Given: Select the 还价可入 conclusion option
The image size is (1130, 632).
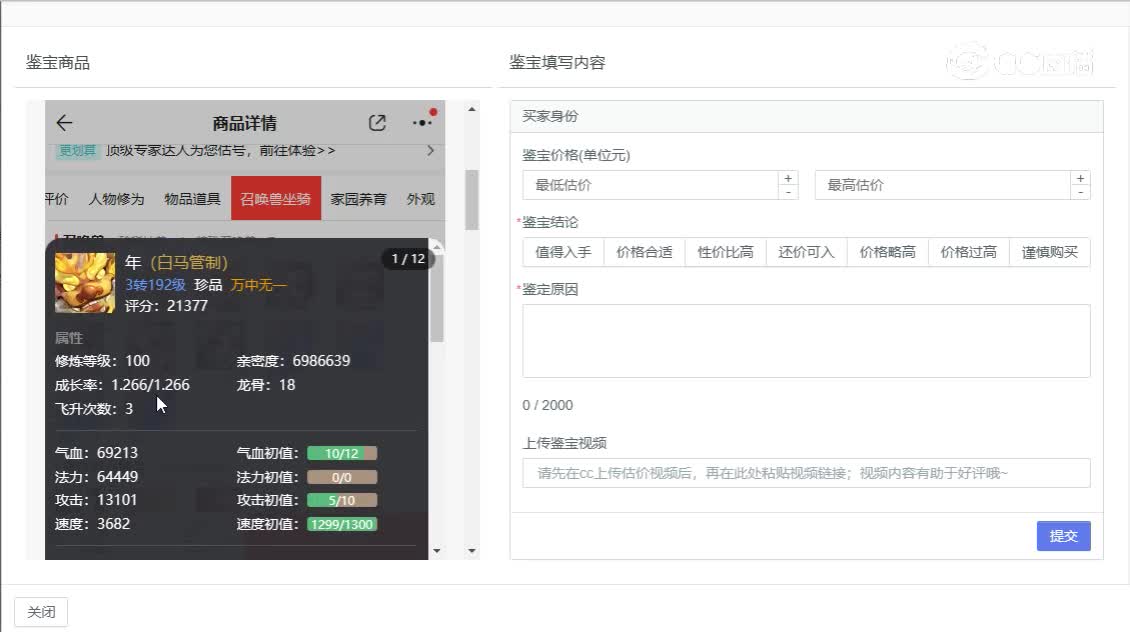Looking at the screenshot, I should (x=806, y=252).
